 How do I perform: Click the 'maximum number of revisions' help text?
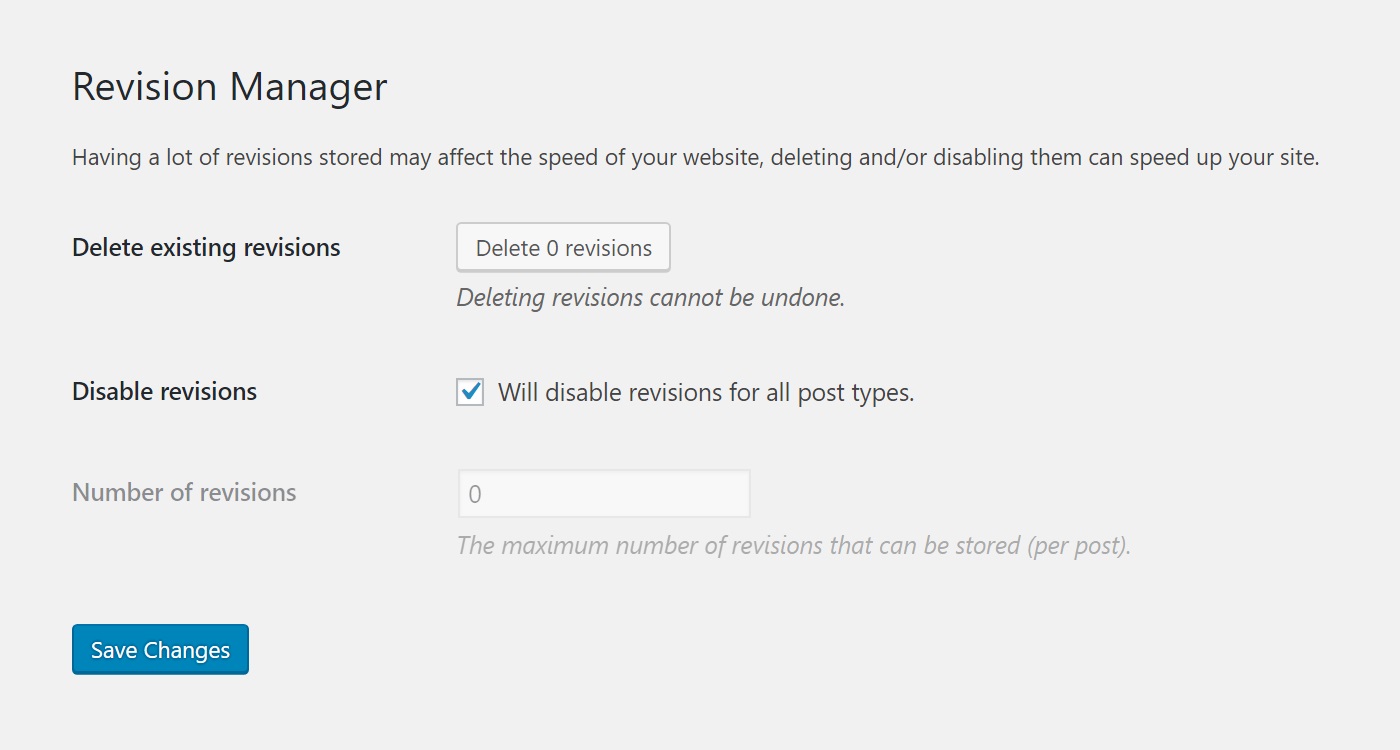tap(793, 546)
